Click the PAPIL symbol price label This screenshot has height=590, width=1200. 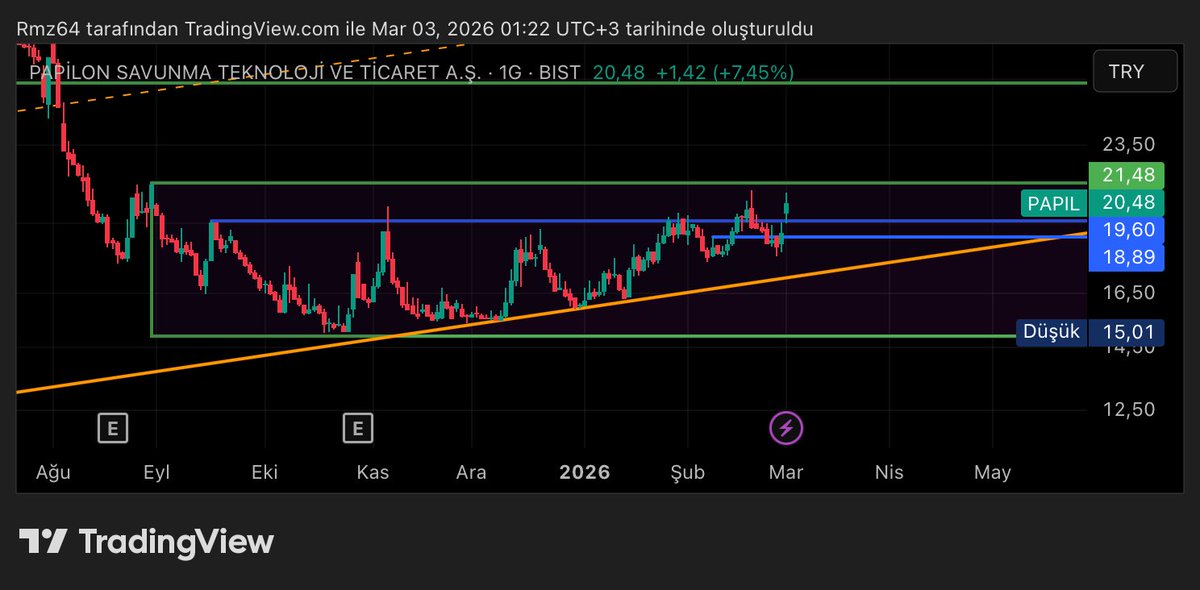(x=1053, y=203)
